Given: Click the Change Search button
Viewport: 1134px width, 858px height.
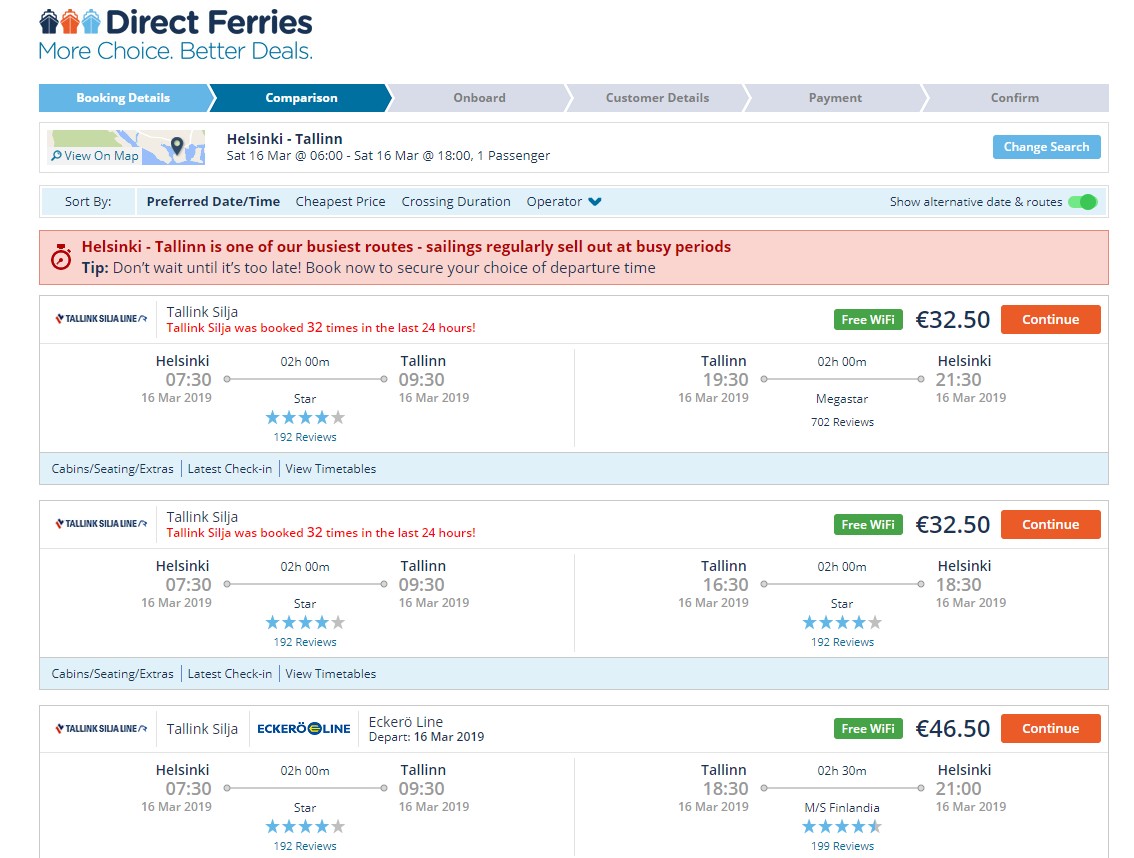Looking at the screenshot, I should (x=1046, y=147).
